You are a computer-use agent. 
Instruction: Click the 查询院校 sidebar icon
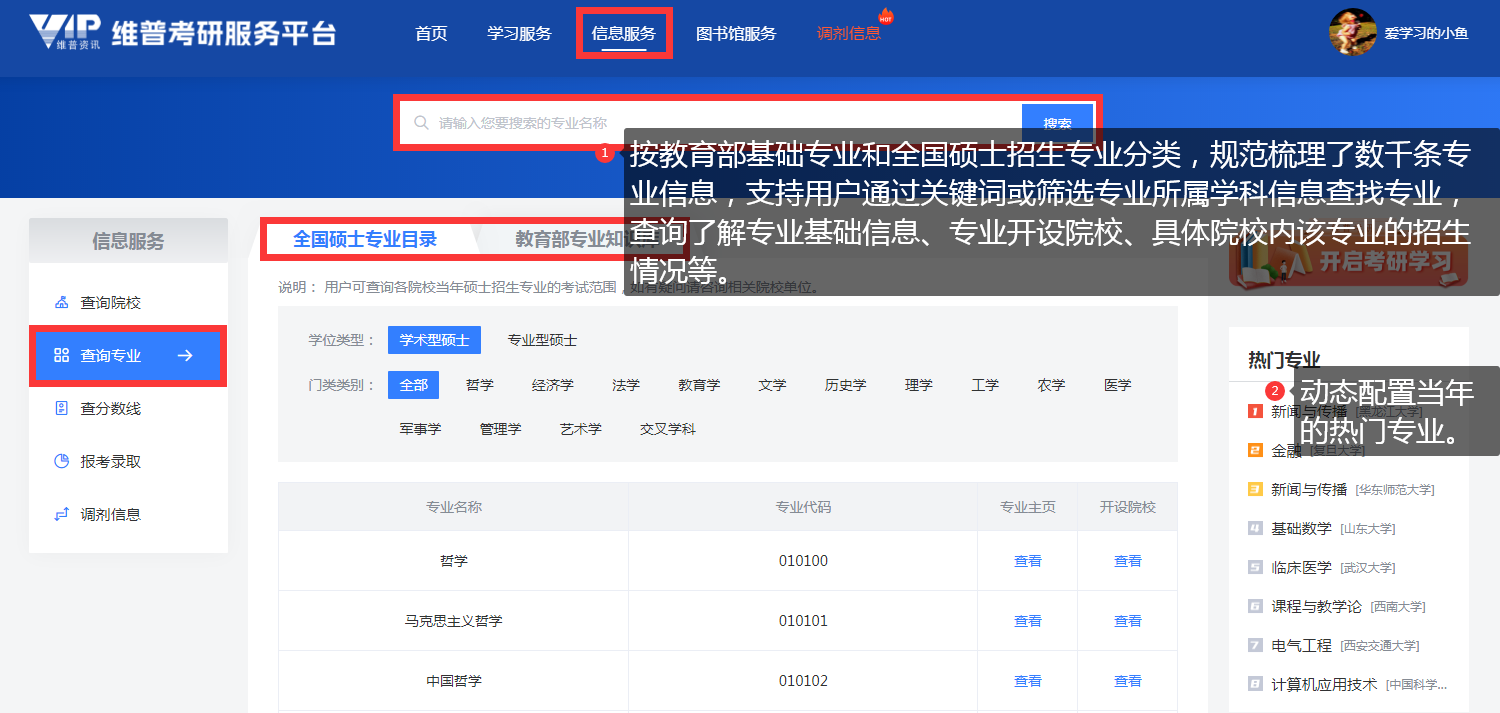tap(61, 302)
